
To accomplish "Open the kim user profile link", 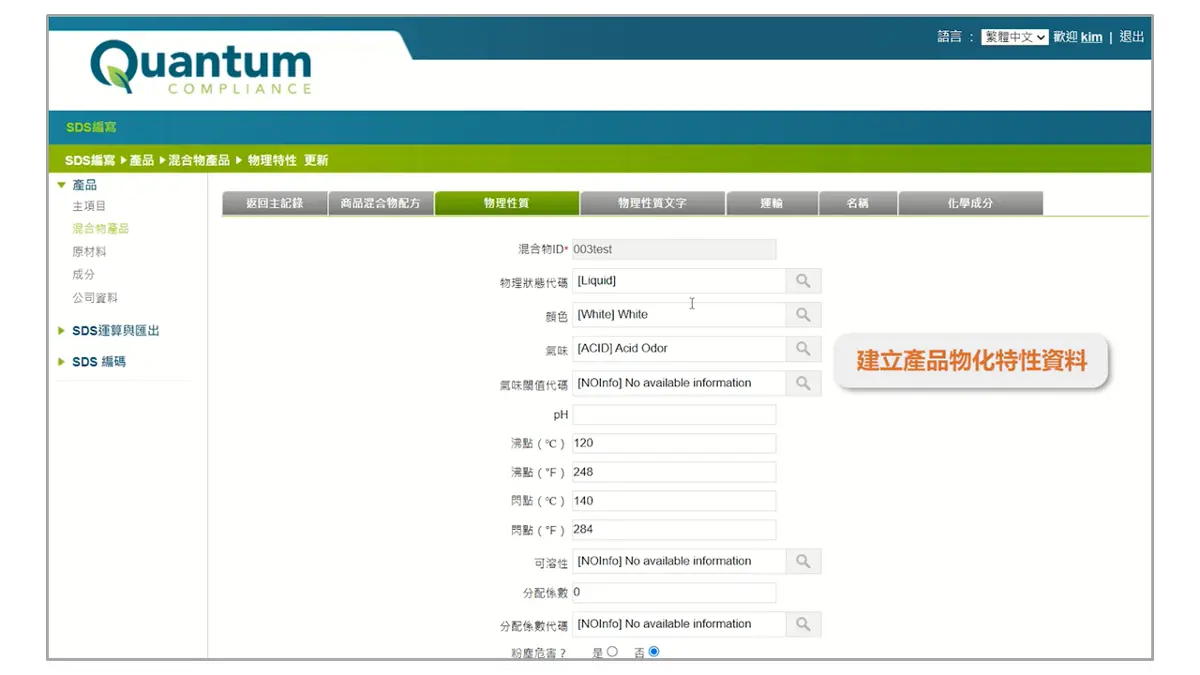I will pyautogui.click(x=1091, y=37).
